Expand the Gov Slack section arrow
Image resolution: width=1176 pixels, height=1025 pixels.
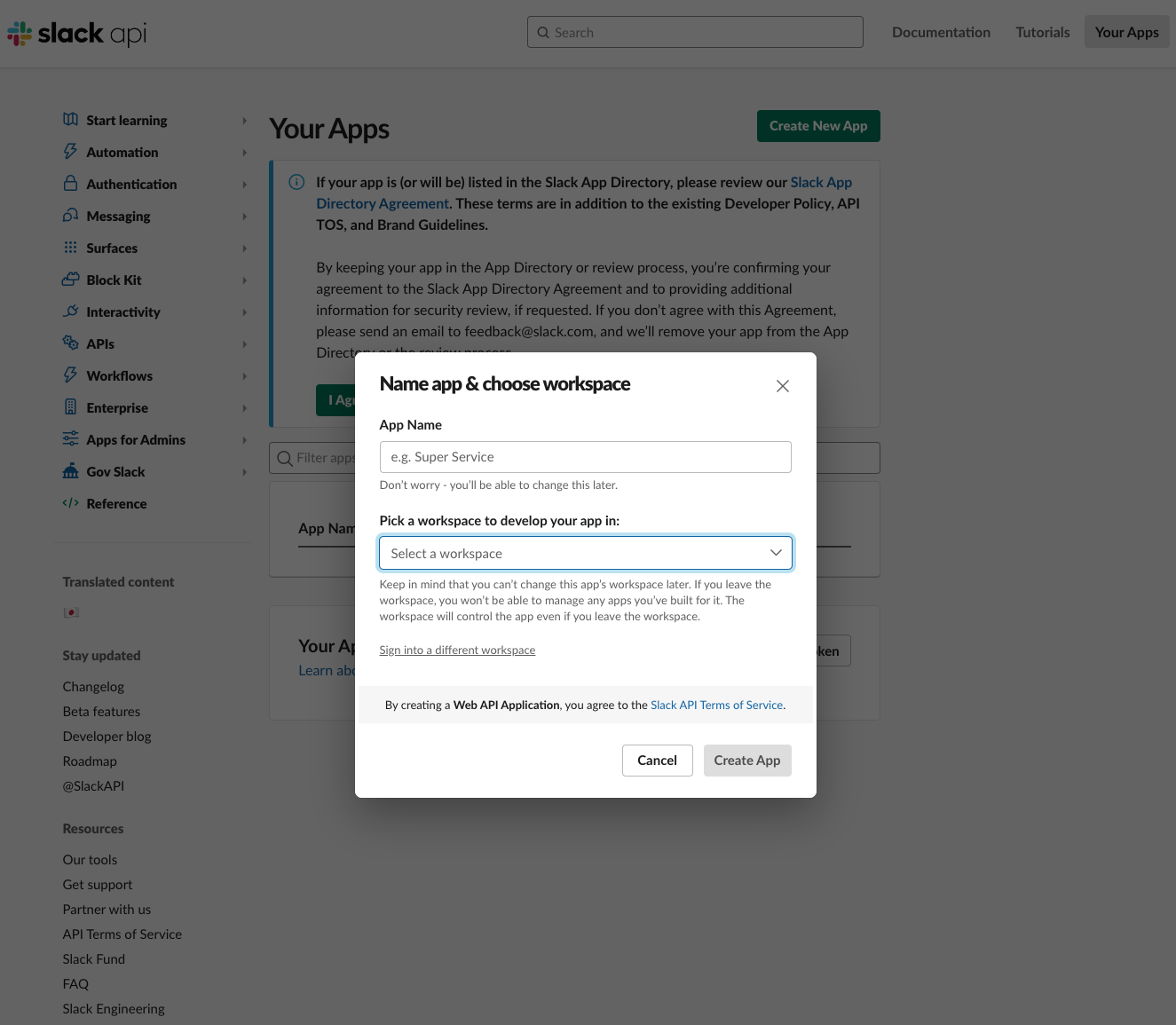click(244, 472)
